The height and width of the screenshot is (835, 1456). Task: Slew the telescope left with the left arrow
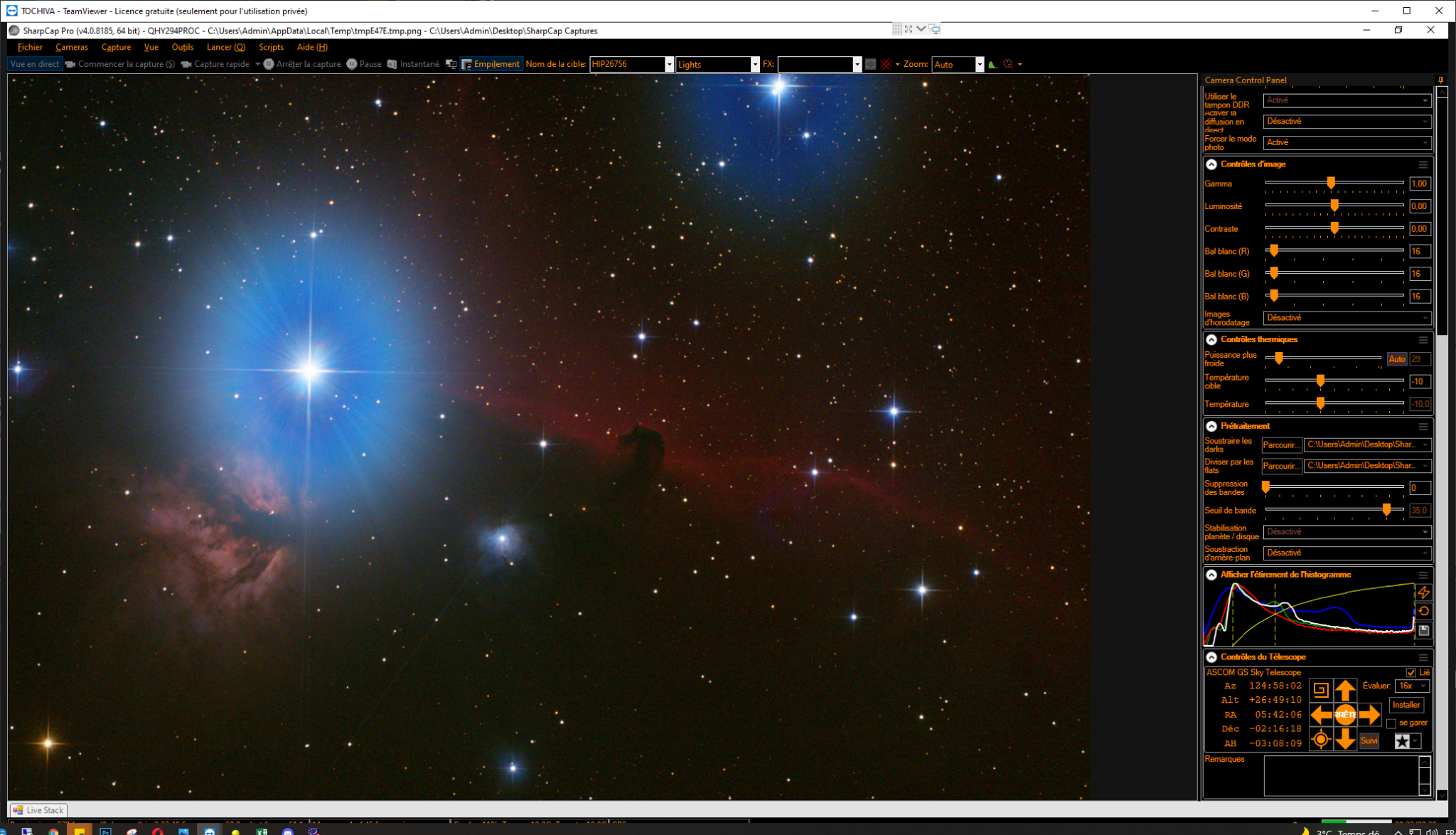tap(1321, 715)
